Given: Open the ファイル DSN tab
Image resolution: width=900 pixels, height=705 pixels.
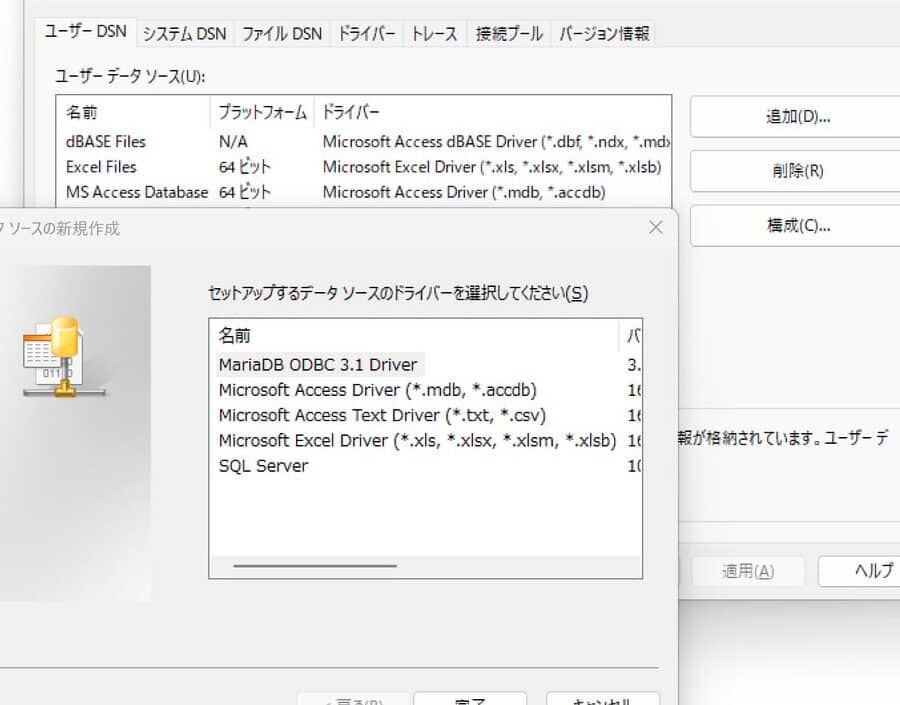Looking at the screenshot, I should 282,33.
